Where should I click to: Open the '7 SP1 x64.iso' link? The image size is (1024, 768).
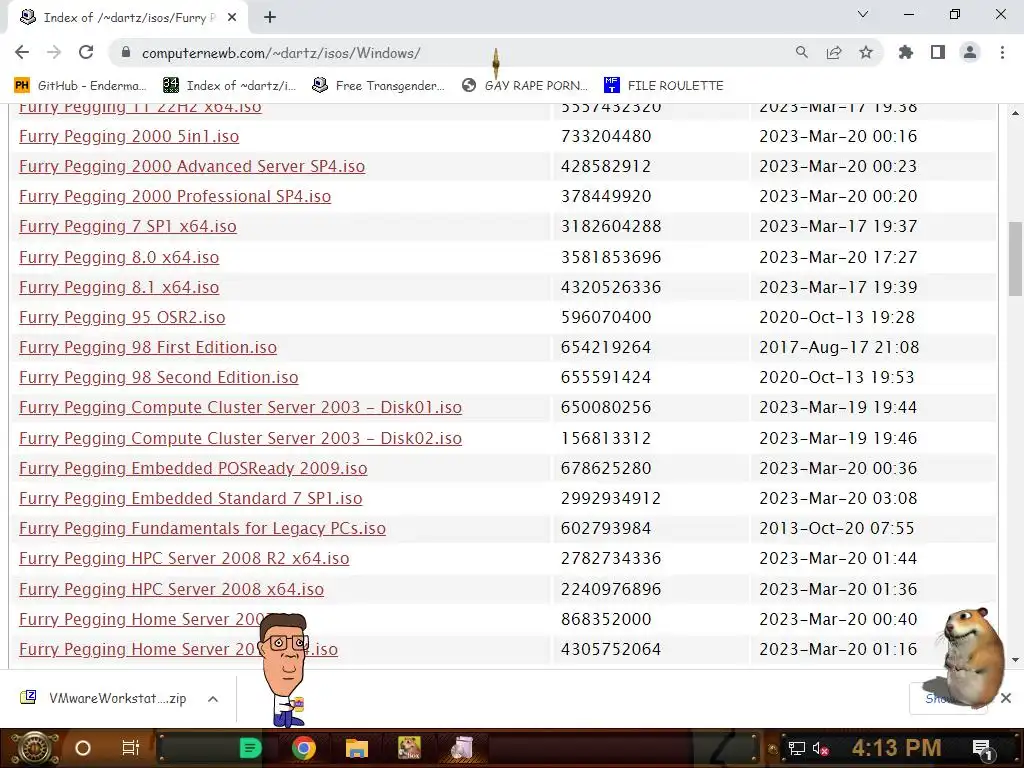point(127,227)
